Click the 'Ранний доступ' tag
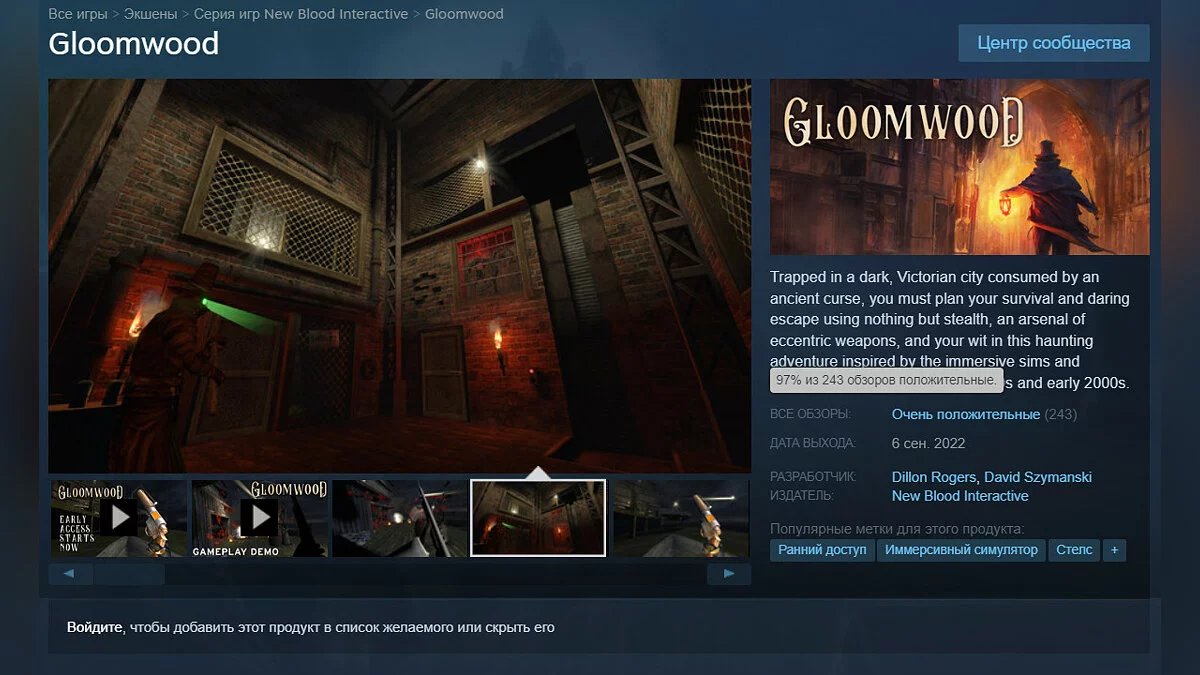Image resolution: width=1200 pixels, height=675 pixels. tap(823, 550)
